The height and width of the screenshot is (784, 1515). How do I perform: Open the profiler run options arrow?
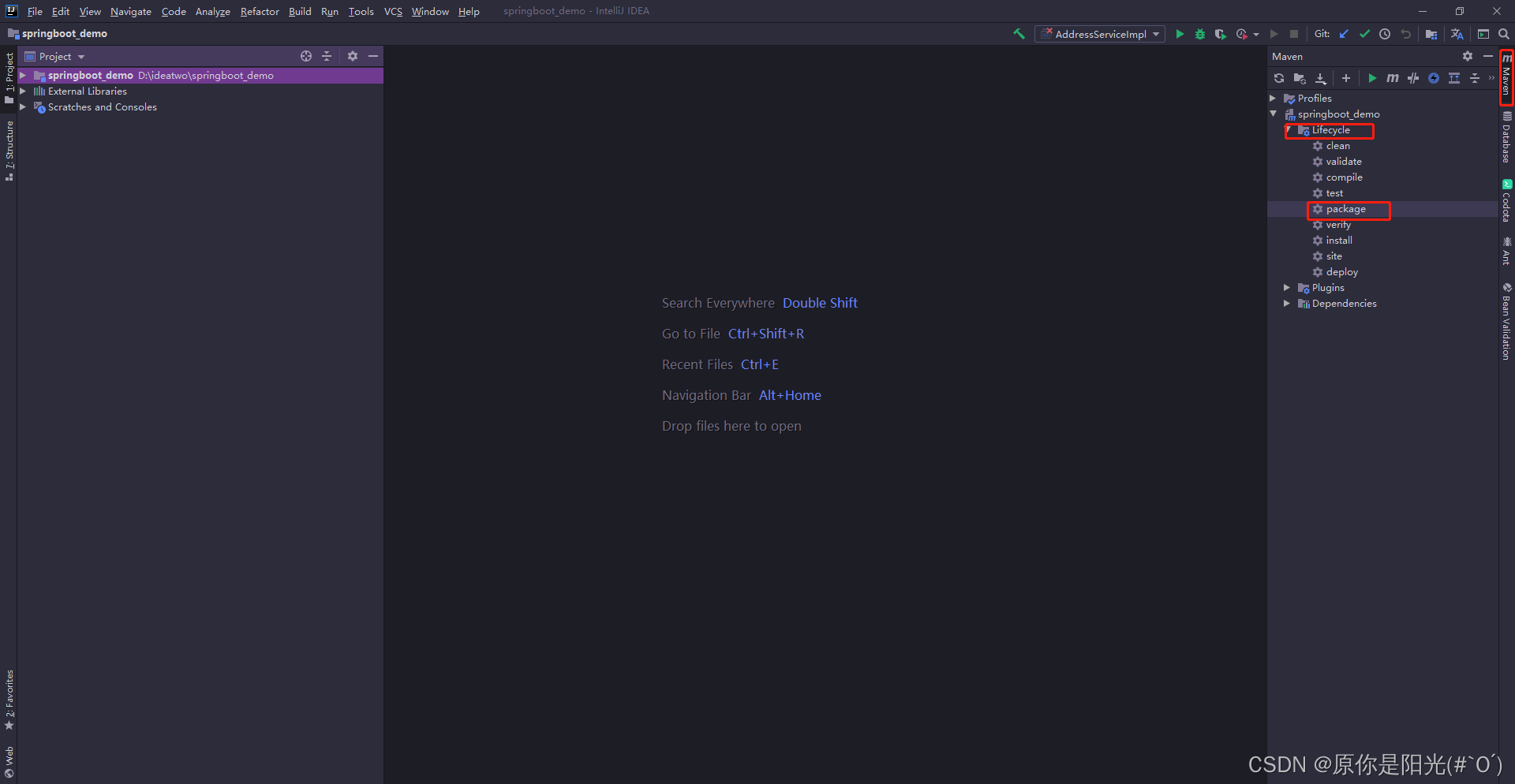click(x=1256, y=35)
